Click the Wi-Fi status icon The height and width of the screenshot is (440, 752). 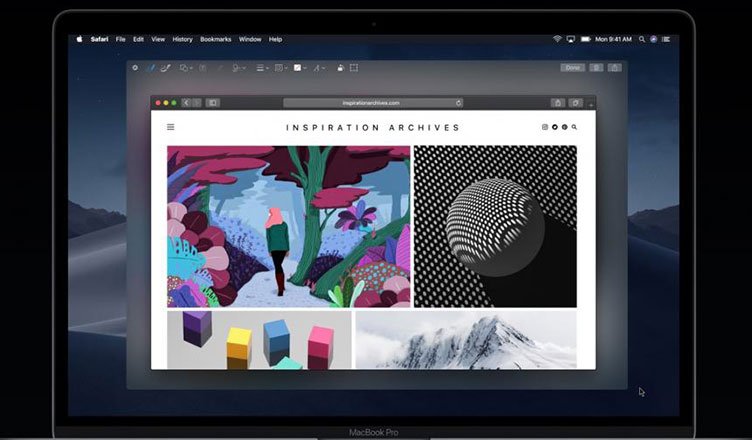pos(557,39)
